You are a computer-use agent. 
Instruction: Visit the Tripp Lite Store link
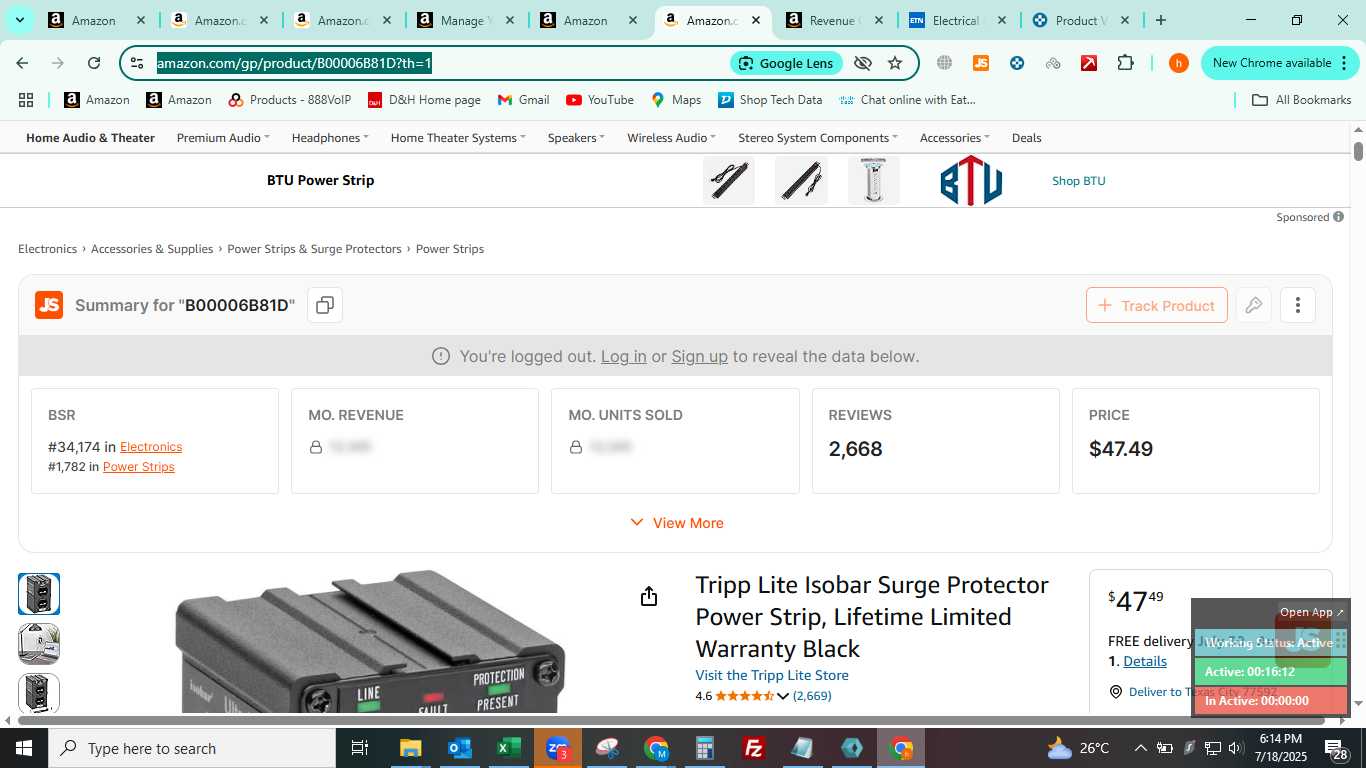[x=772, y=675]
